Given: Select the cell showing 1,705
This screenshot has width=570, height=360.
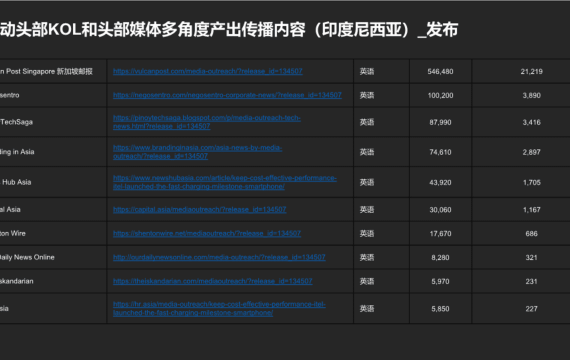Looking at the screenshot, I should (x=531, y=182).
